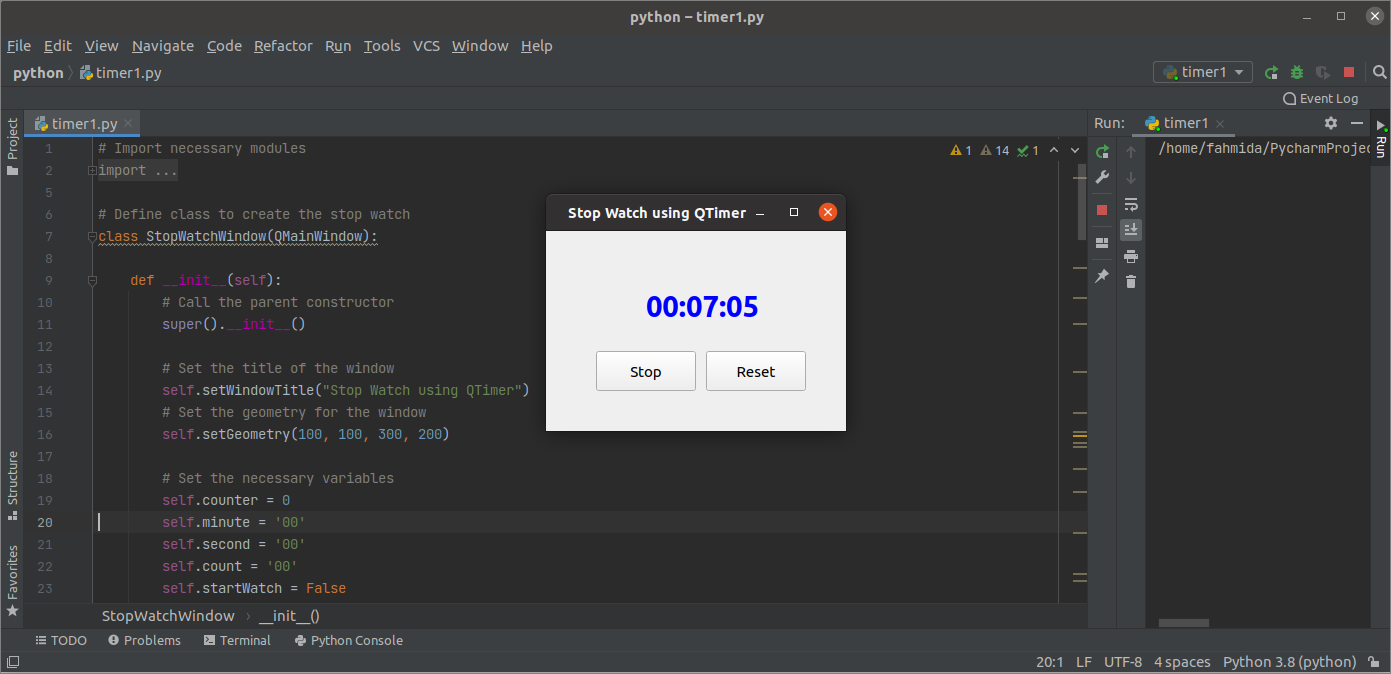This screenshot has width=1391, height=674.
Task: Click Python 3.8 interpreter in status bar
Action: (1289, 662)
